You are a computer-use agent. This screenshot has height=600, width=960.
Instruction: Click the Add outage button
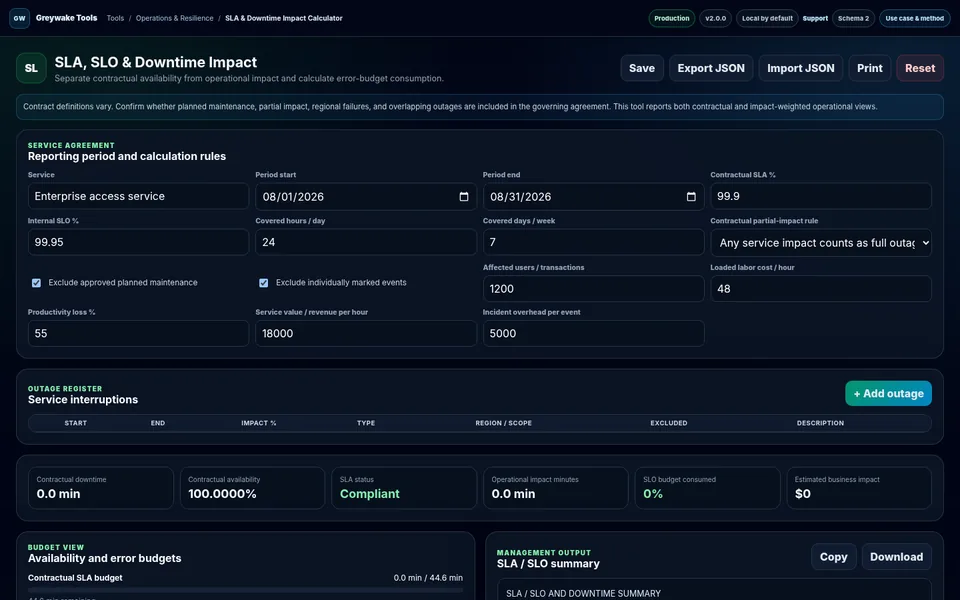[888, 394]
